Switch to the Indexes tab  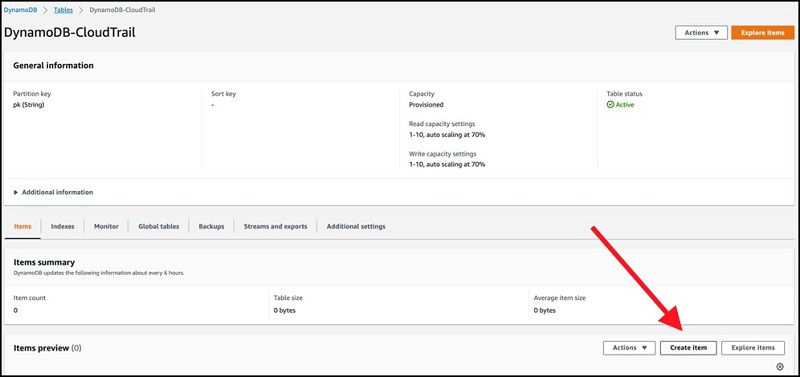(x=62, y=226)
